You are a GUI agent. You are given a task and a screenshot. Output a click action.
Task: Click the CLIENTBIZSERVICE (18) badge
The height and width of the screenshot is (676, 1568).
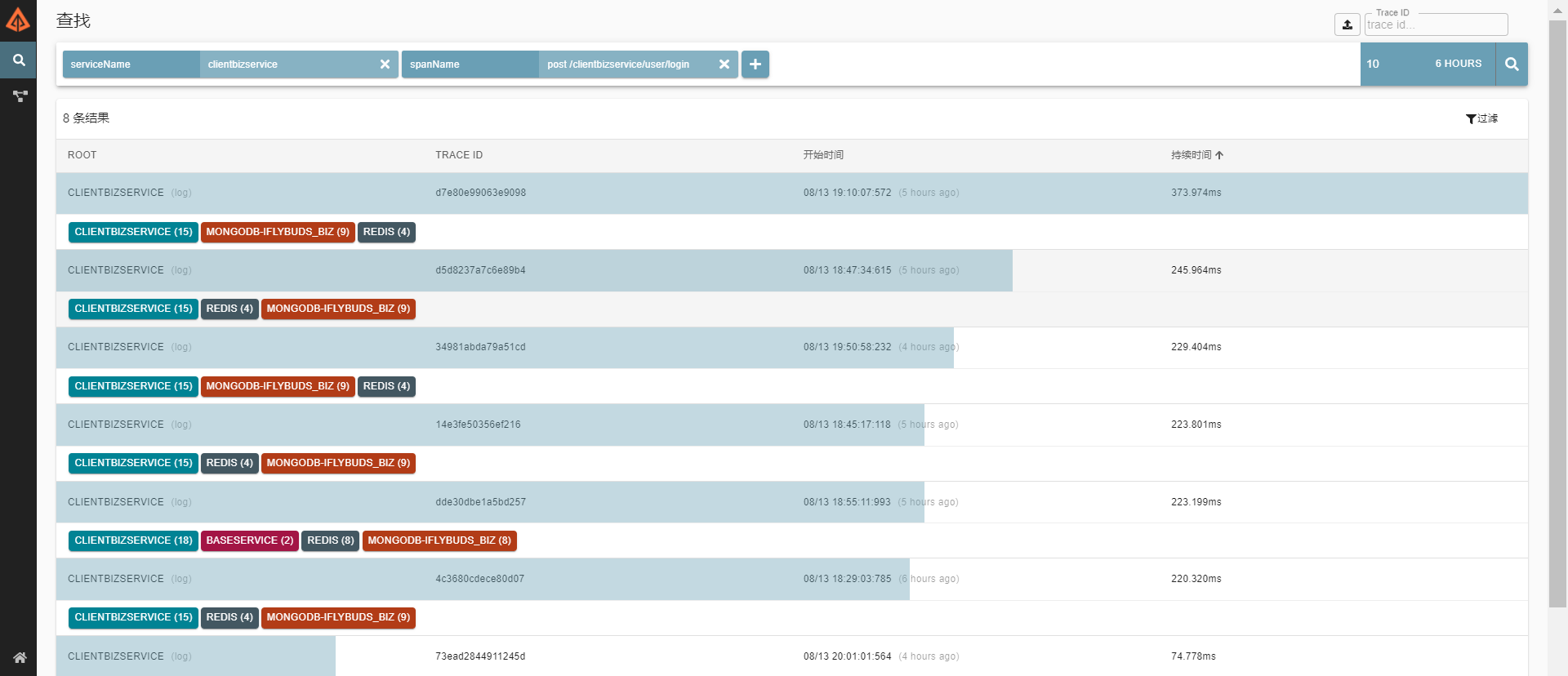click(x=133, y=540)
